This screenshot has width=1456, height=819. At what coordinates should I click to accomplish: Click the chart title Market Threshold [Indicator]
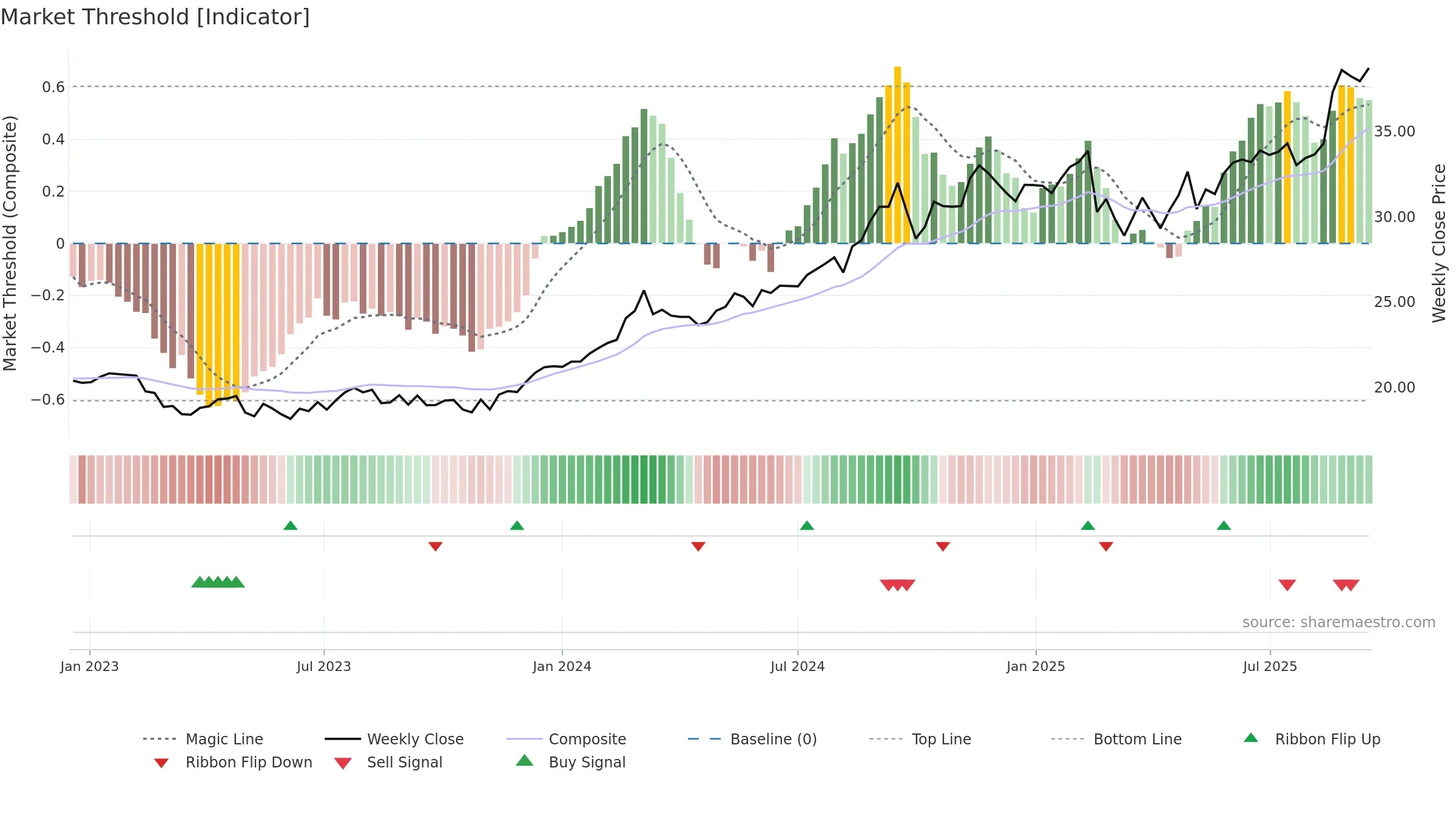click(x=155, y=17)
